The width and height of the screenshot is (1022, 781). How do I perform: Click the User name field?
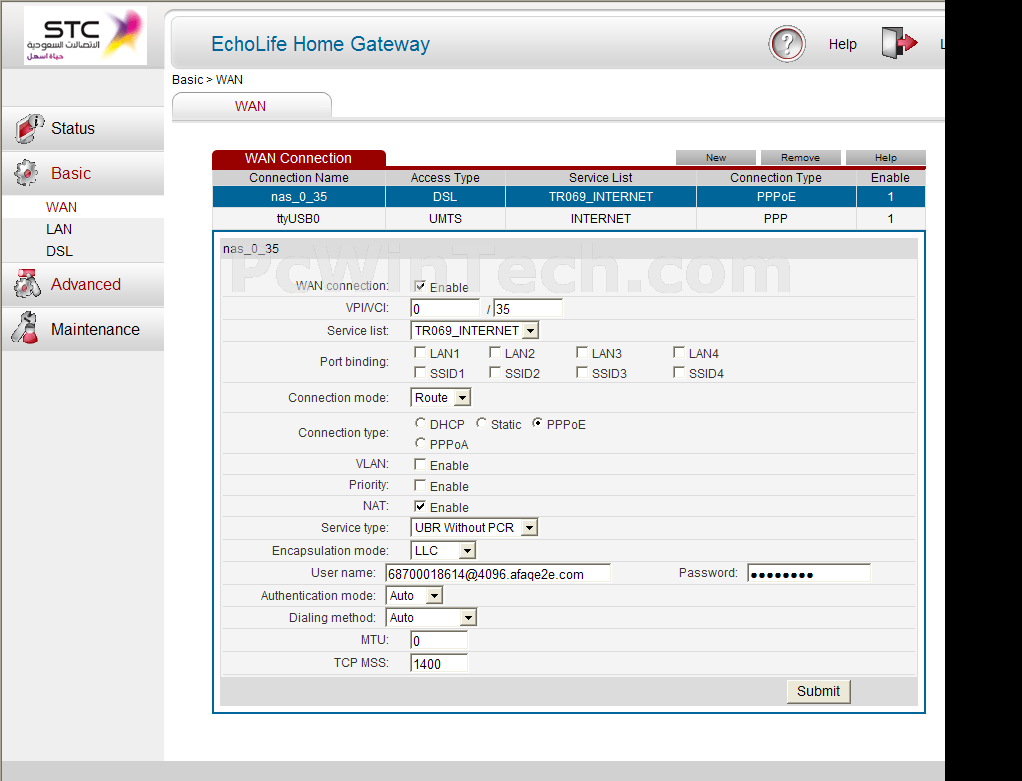(x=498, y=574)
